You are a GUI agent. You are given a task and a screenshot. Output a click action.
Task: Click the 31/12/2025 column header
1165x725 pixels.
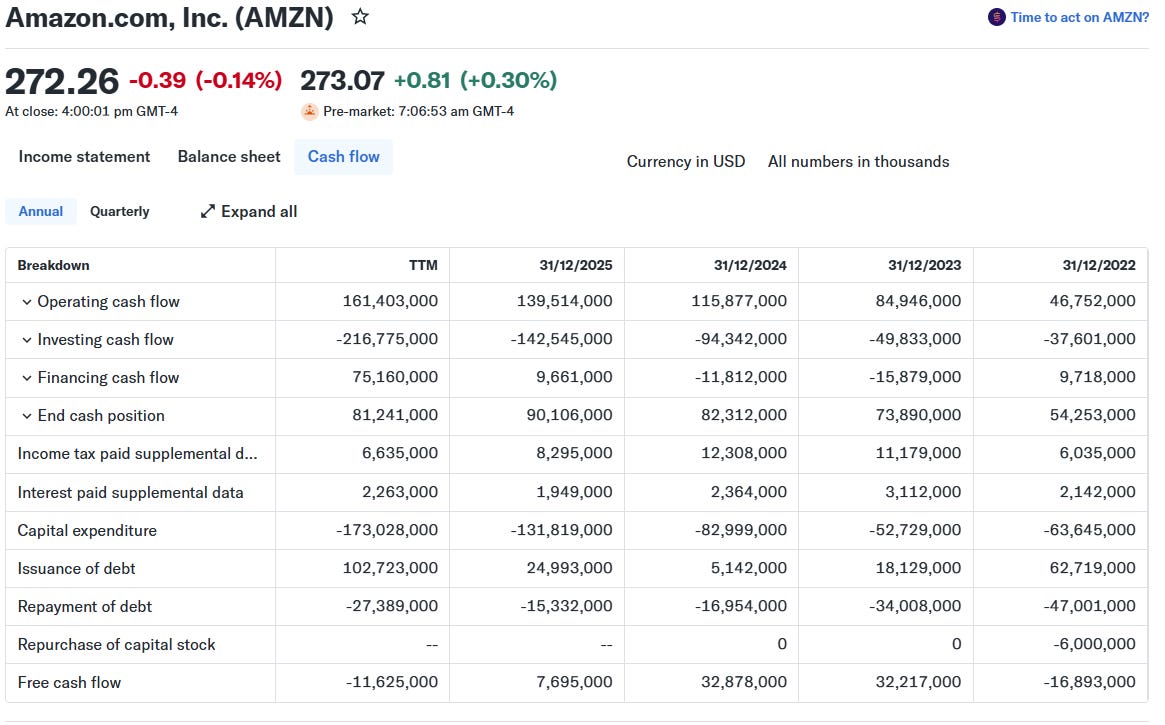(x=576, y=265)
